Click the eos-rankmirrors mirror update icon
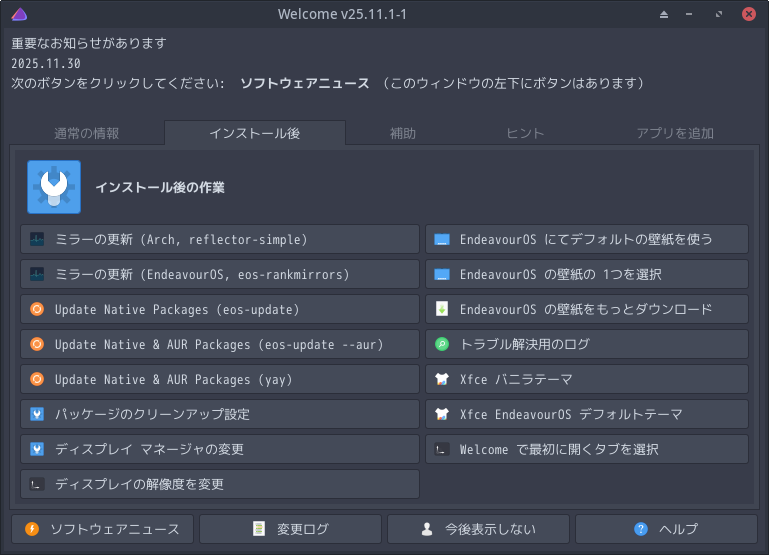Image resolution: width=769 pixels, height=555 pixels. (37, 274)
